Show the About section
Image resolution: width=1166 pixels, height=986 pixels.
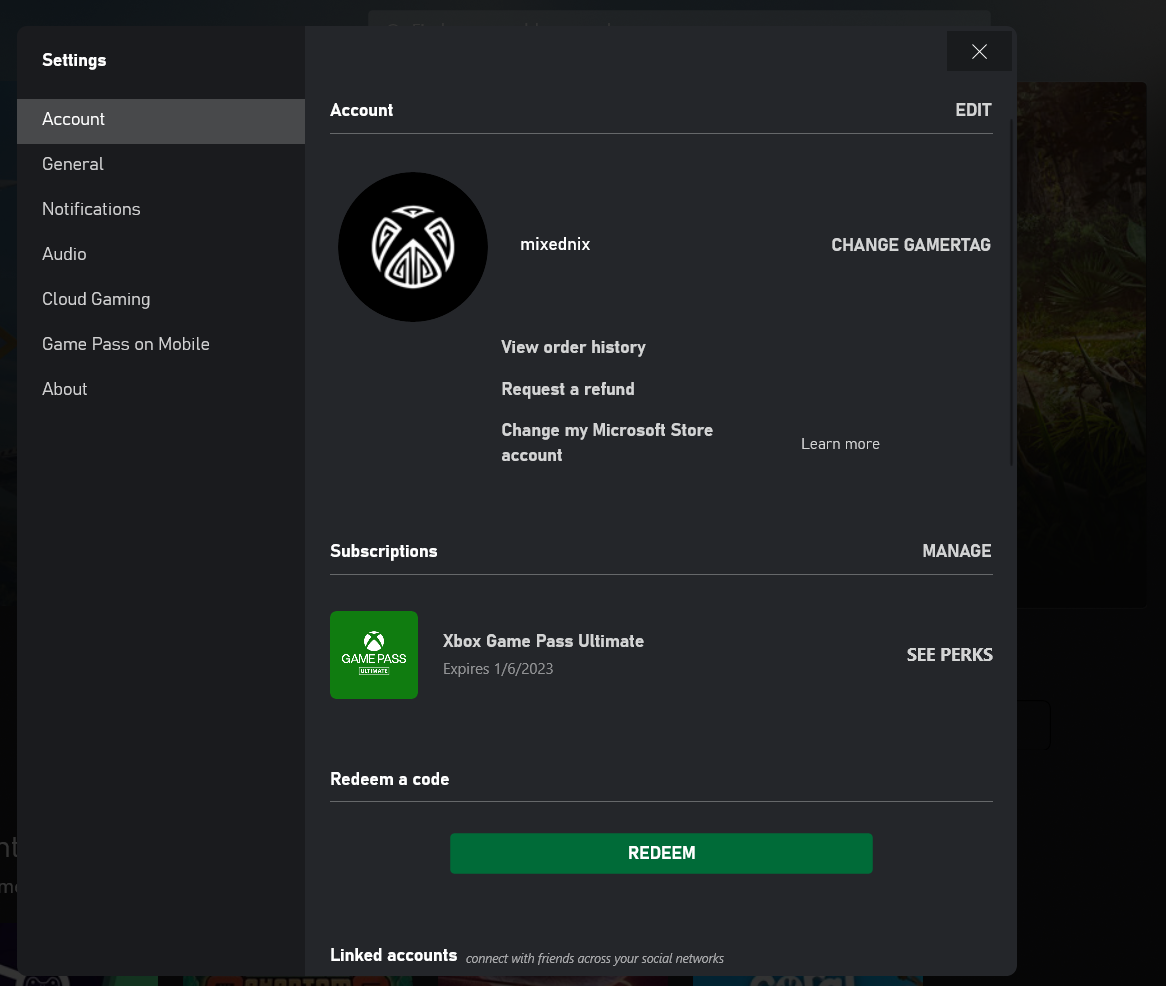161,390
